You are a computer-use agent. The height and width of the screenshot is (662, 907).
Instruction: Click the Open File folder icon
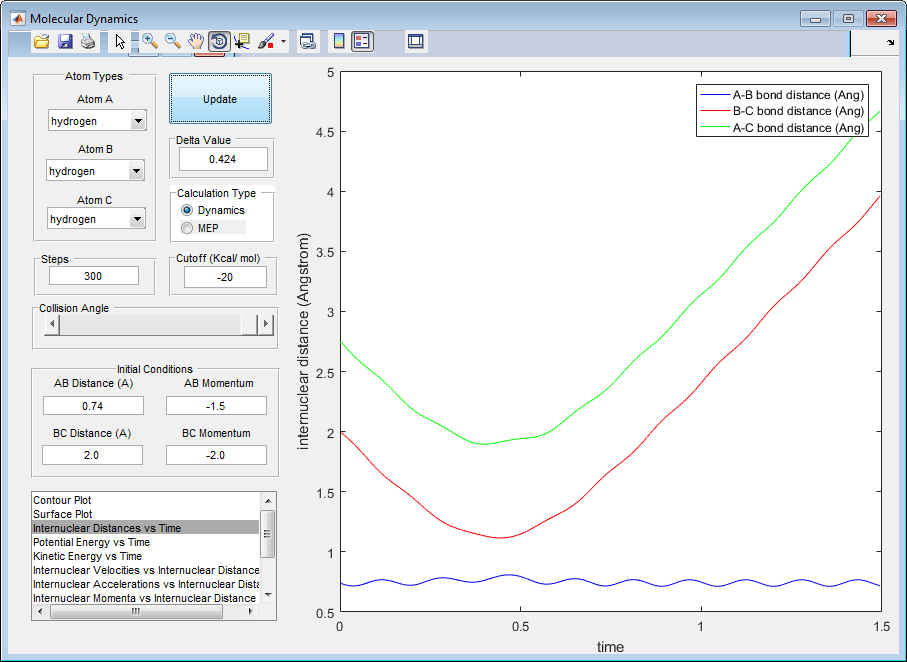tap(41, 42)
